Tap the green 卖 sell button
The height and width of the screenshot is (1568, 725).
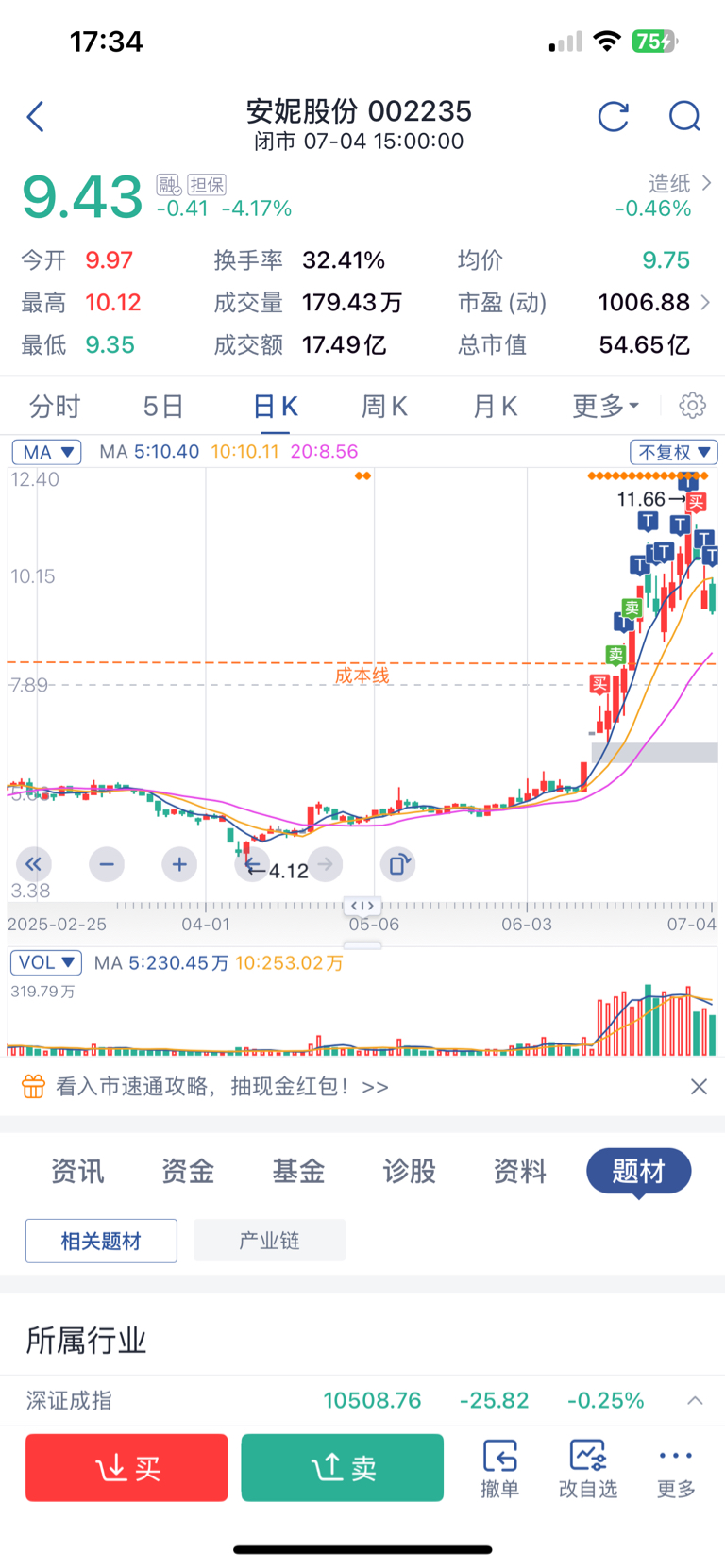click(x=343, y=1467)
